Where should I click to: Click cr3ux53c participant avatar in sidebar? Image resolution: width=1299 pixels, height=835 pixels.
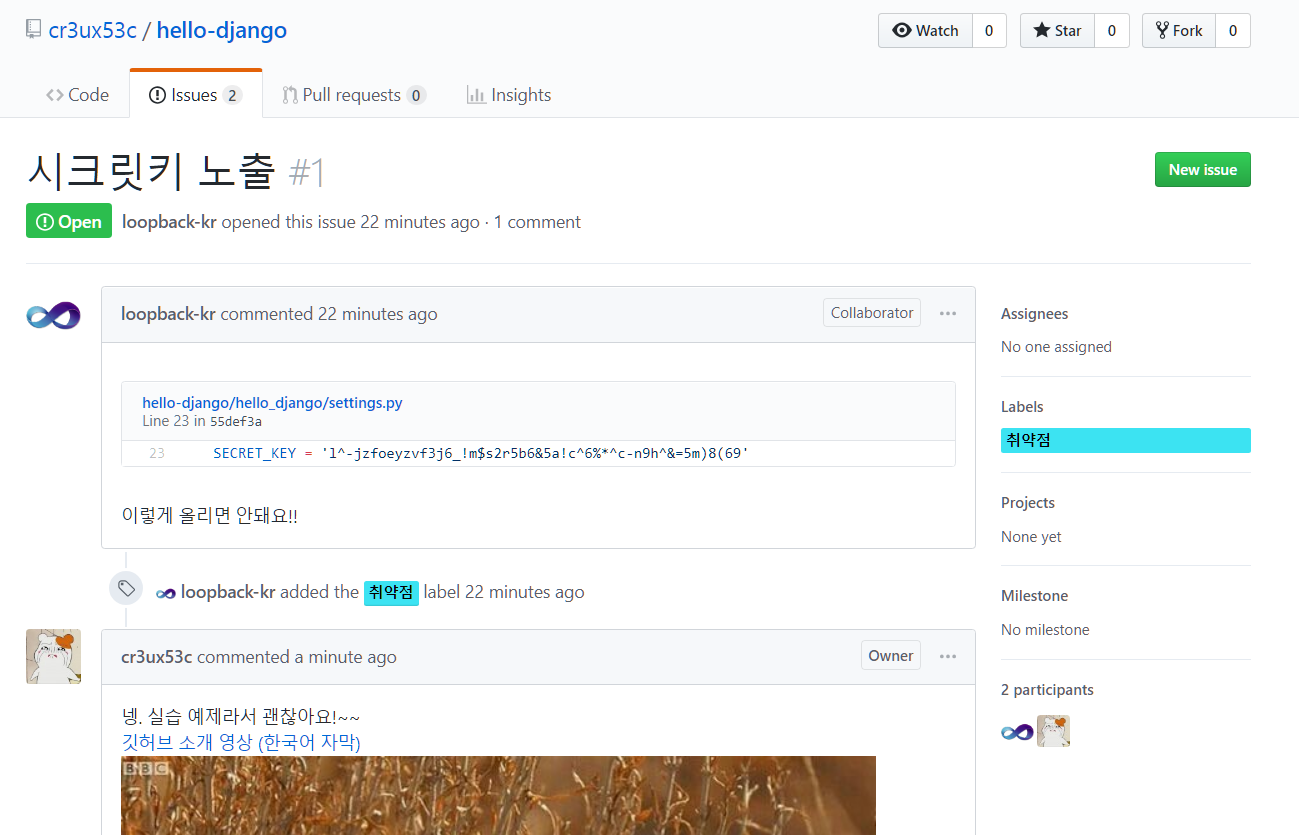click(1053, 731)
